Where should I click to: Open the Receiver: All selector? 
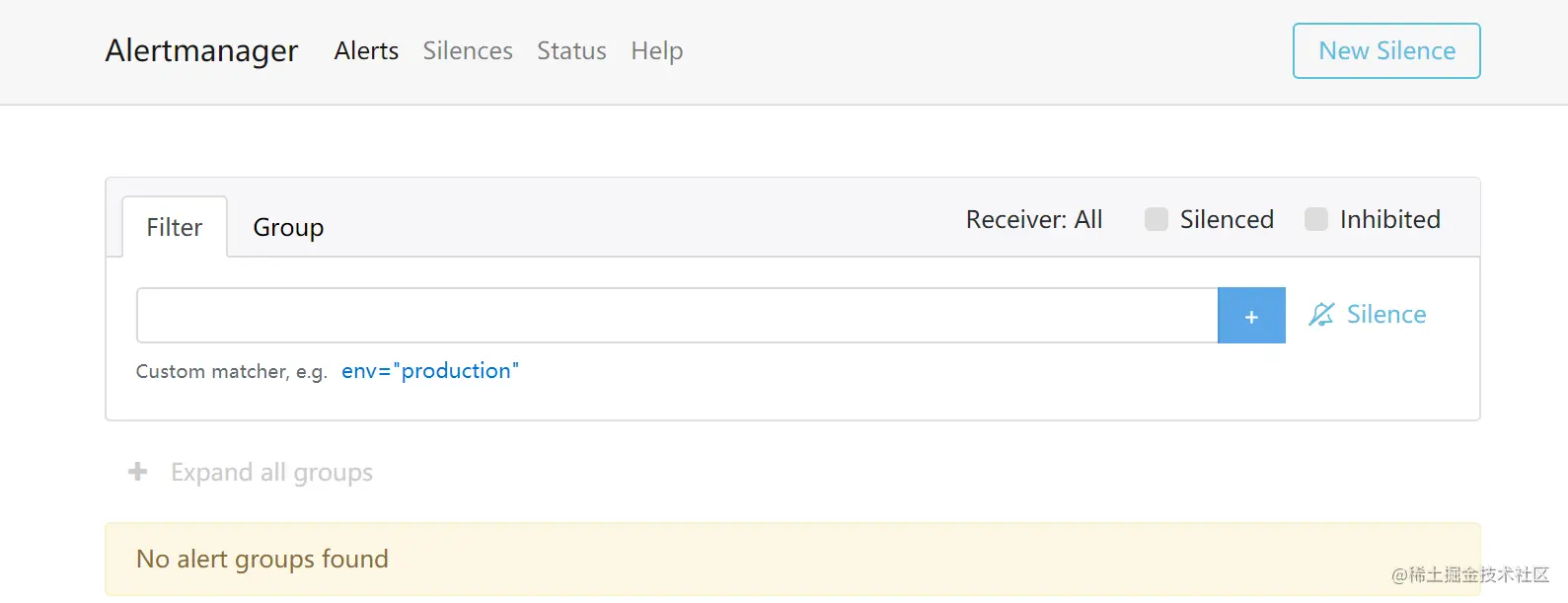1034,219
